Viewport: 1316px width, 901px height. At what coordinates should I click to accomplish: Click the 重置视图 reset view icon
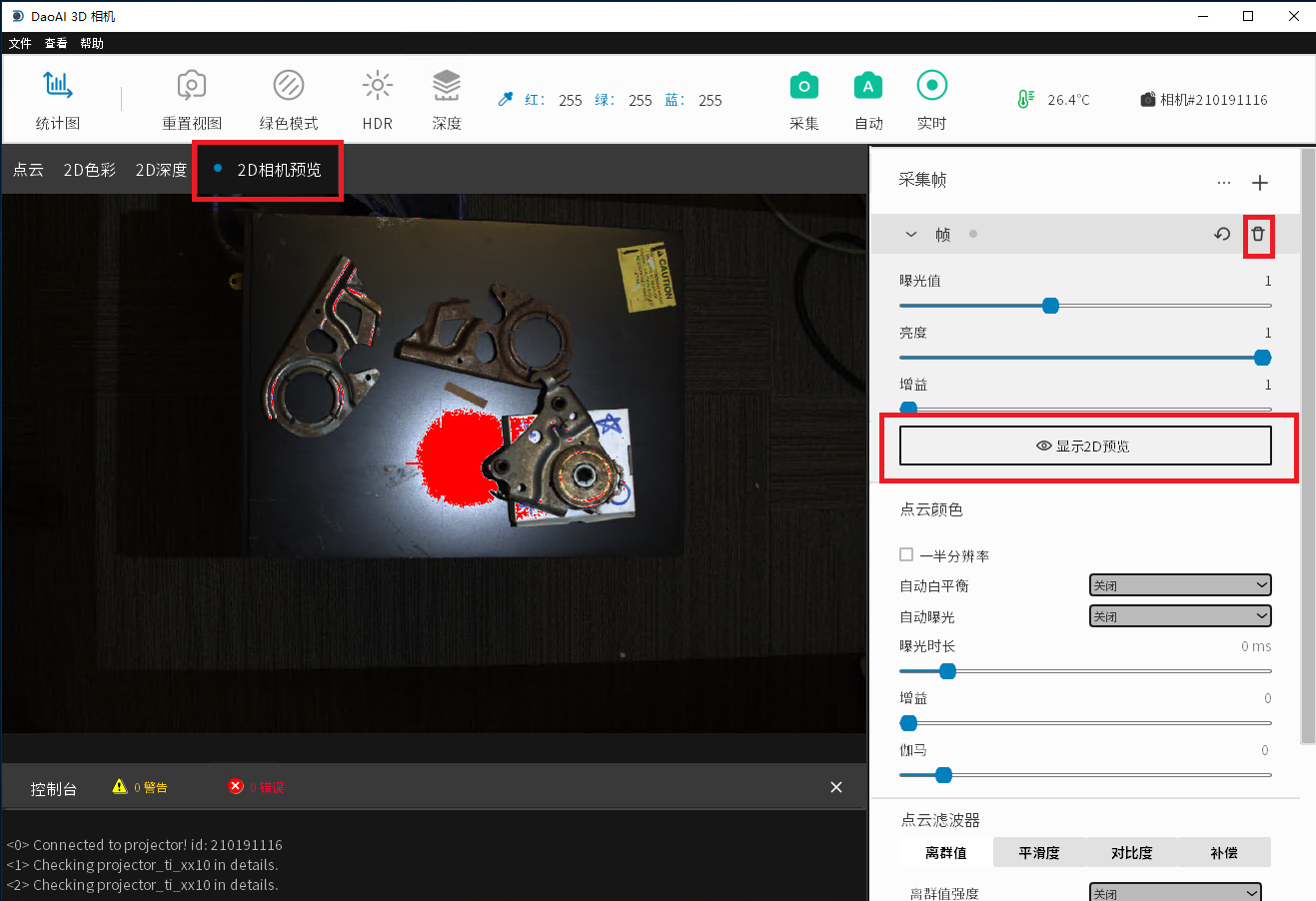[x=191, y=86]
